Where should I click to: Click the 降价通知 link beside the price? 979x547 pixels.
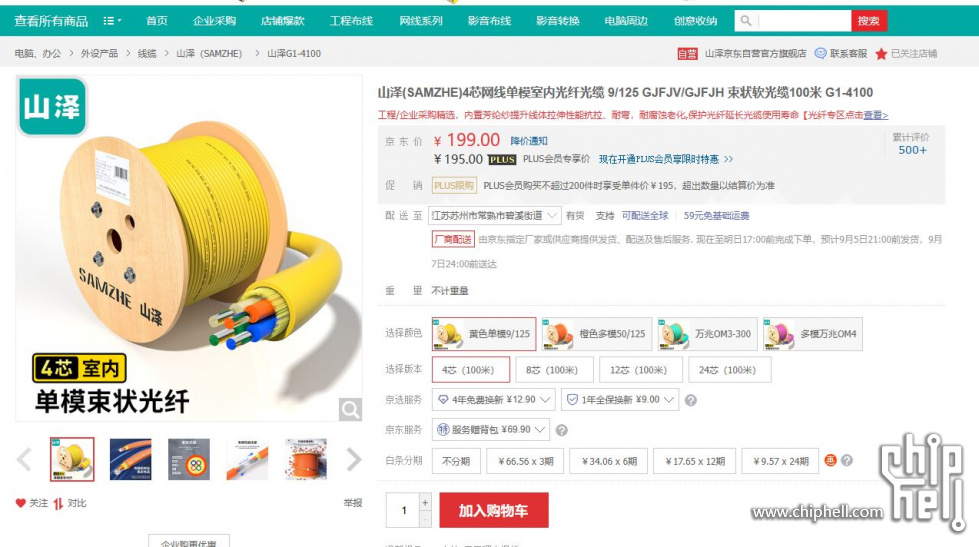529,141
